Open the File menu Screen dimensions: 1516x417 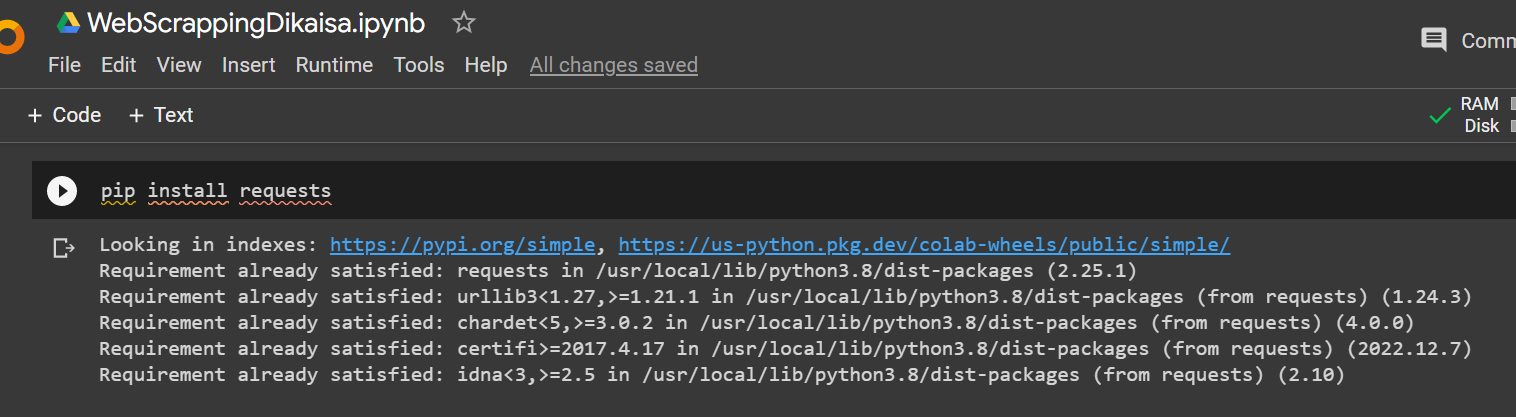click(x=64, y=65)
